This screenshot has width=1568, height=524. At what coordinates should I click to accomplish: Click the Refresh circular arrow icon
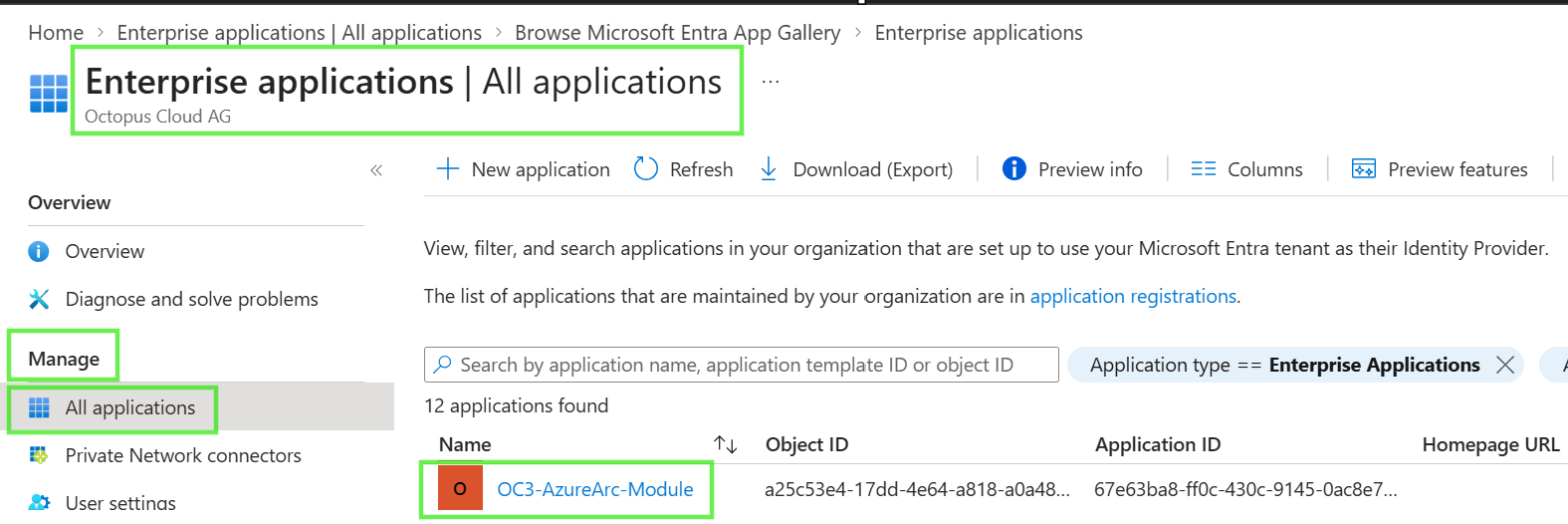click(646, 169)
